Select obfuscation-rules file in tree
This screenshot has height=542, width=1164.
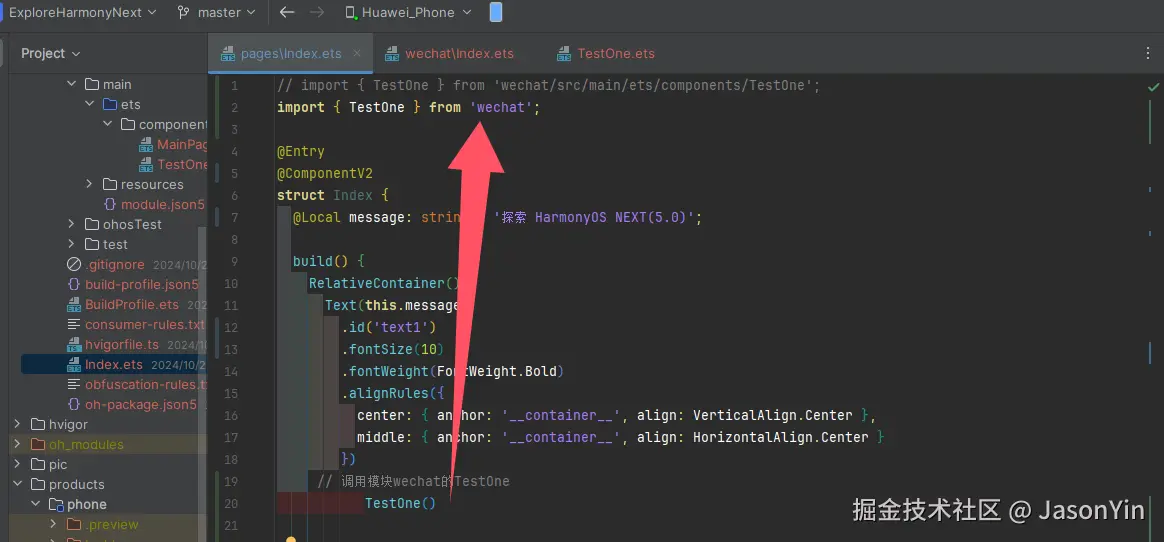[135, 385]
